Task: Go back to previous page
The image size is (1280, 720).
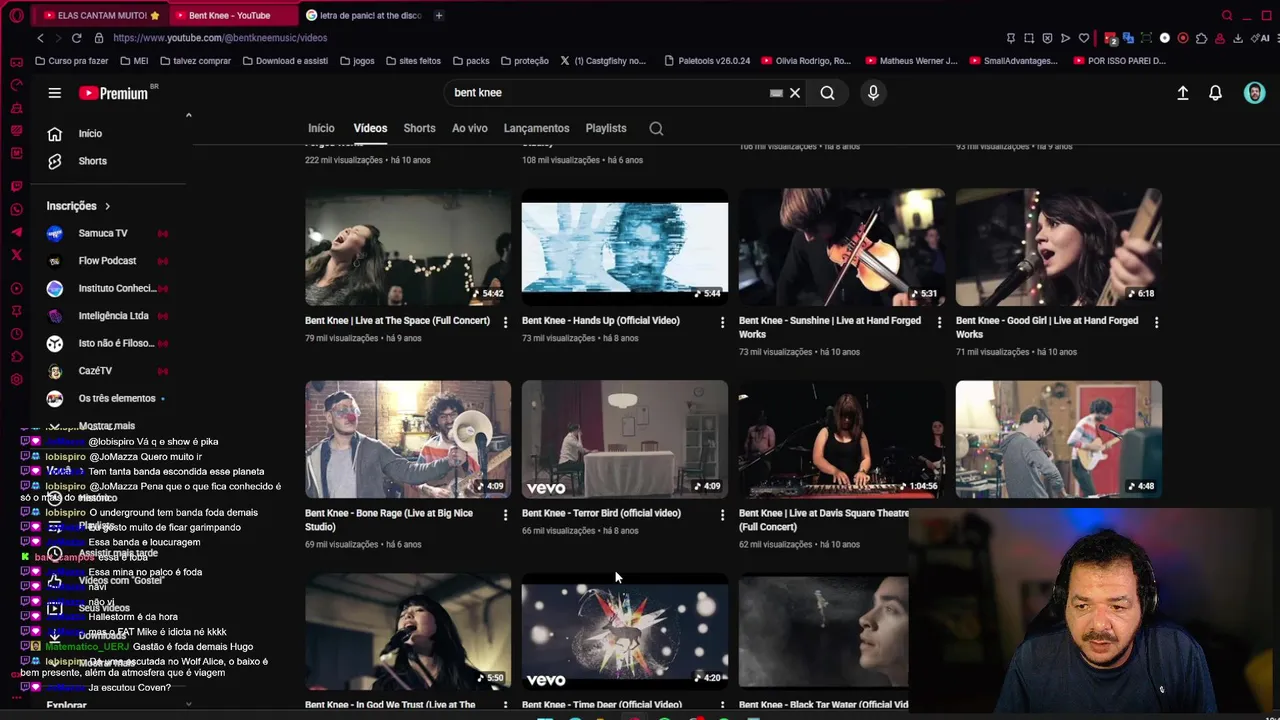Action: (40, 38)
